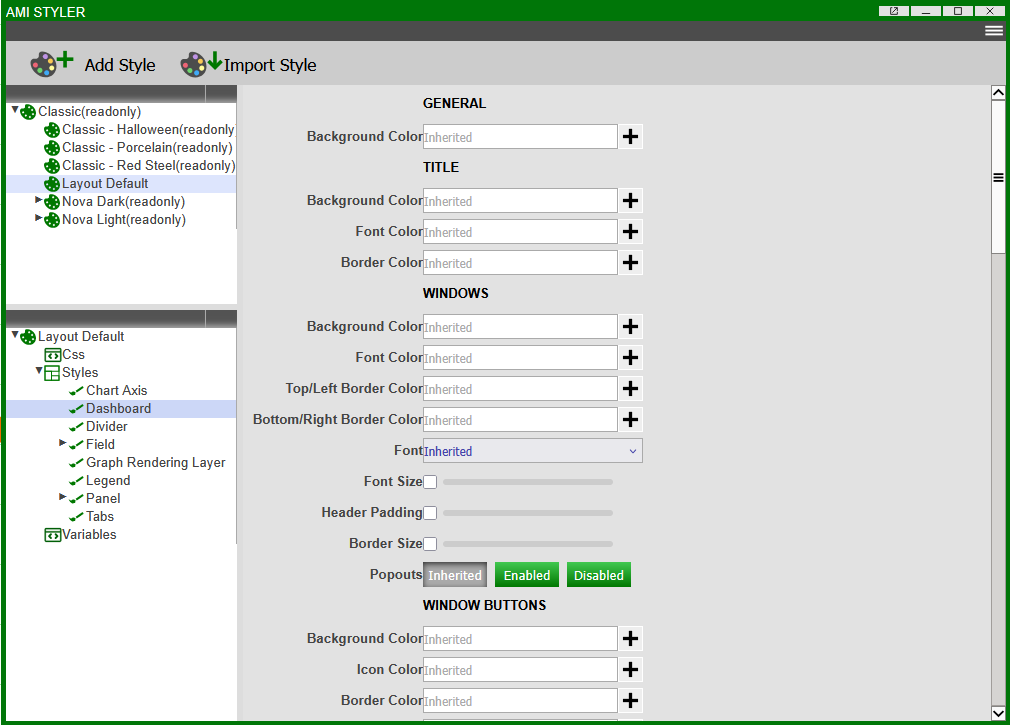Image resolution: width=1010 pixels, height=725 pixels.
Task: Select the Css node icon in tree
Action: [x=53, y=355]
